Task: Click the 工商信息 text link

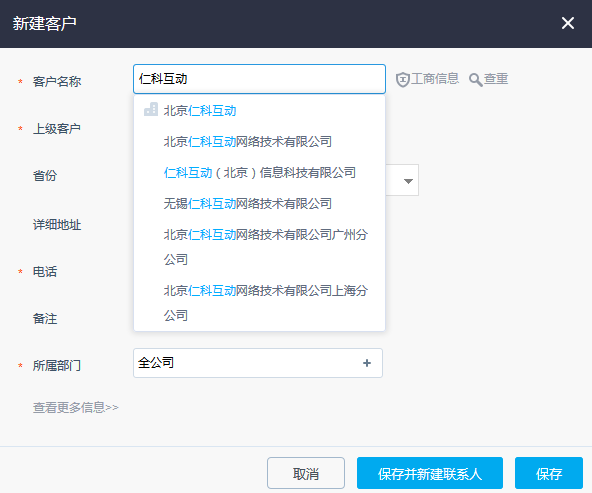Action: [x=435, y=79]
